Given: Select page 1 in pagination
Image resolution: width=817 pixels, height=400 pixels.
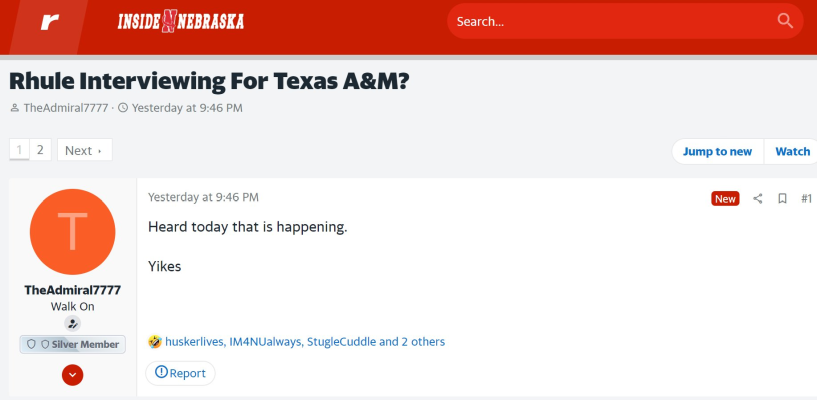Looking at the screenshot, I should coord(19,150).
